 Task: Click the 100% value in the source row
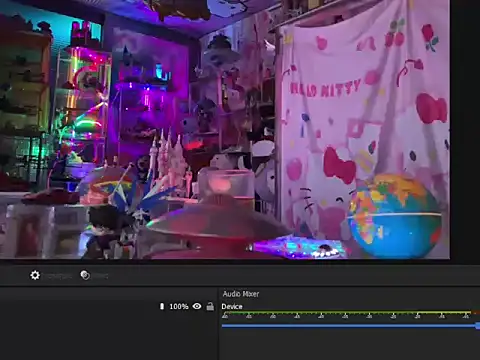click(x=179, y=306)
